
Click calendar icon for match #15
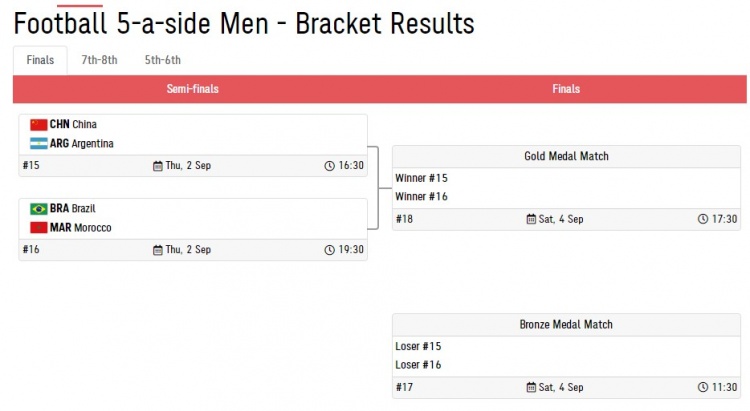pos(158,166)
